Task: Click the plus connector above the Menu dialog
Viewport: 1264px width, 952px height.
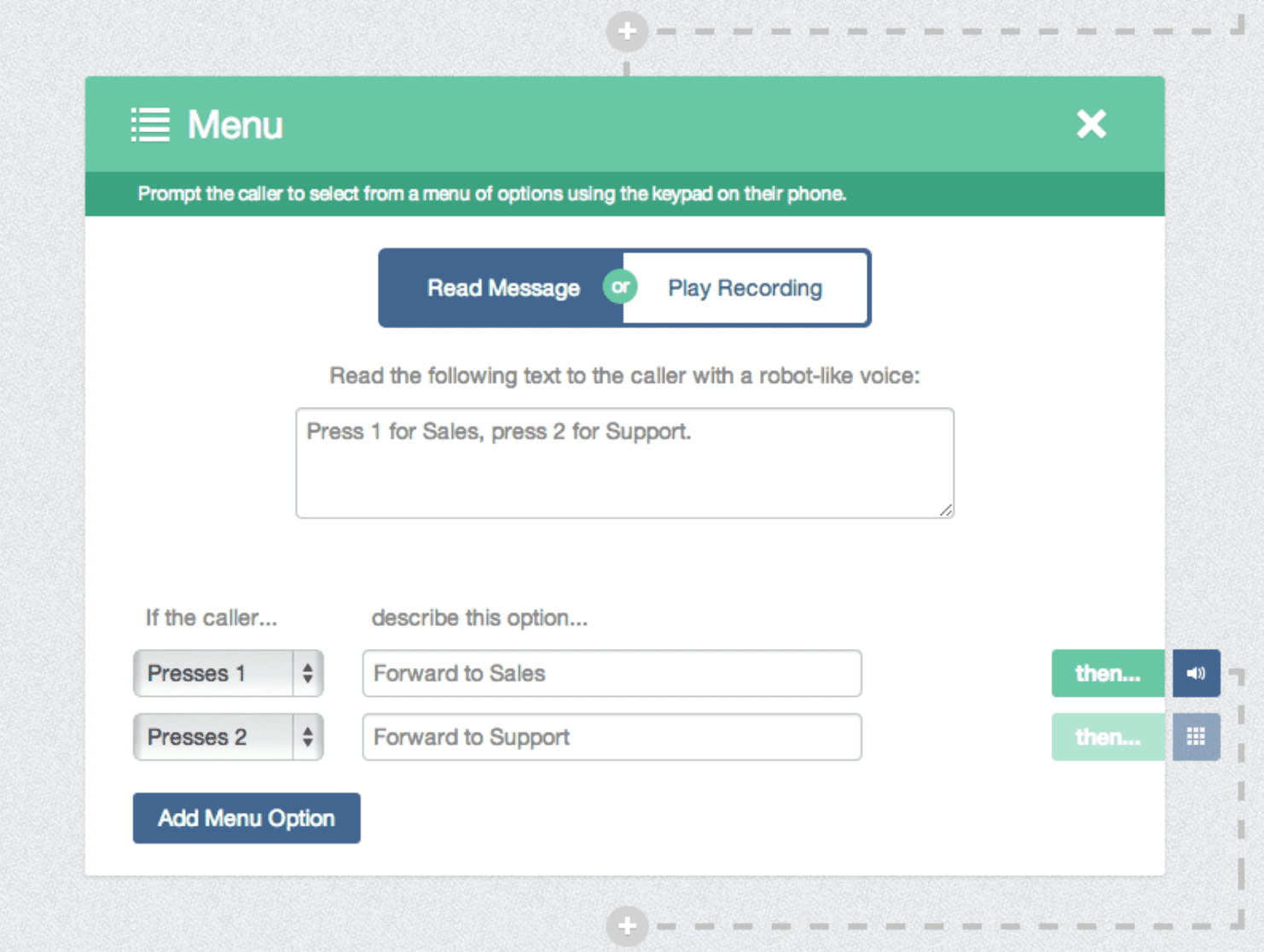Action: pos(627,31)
